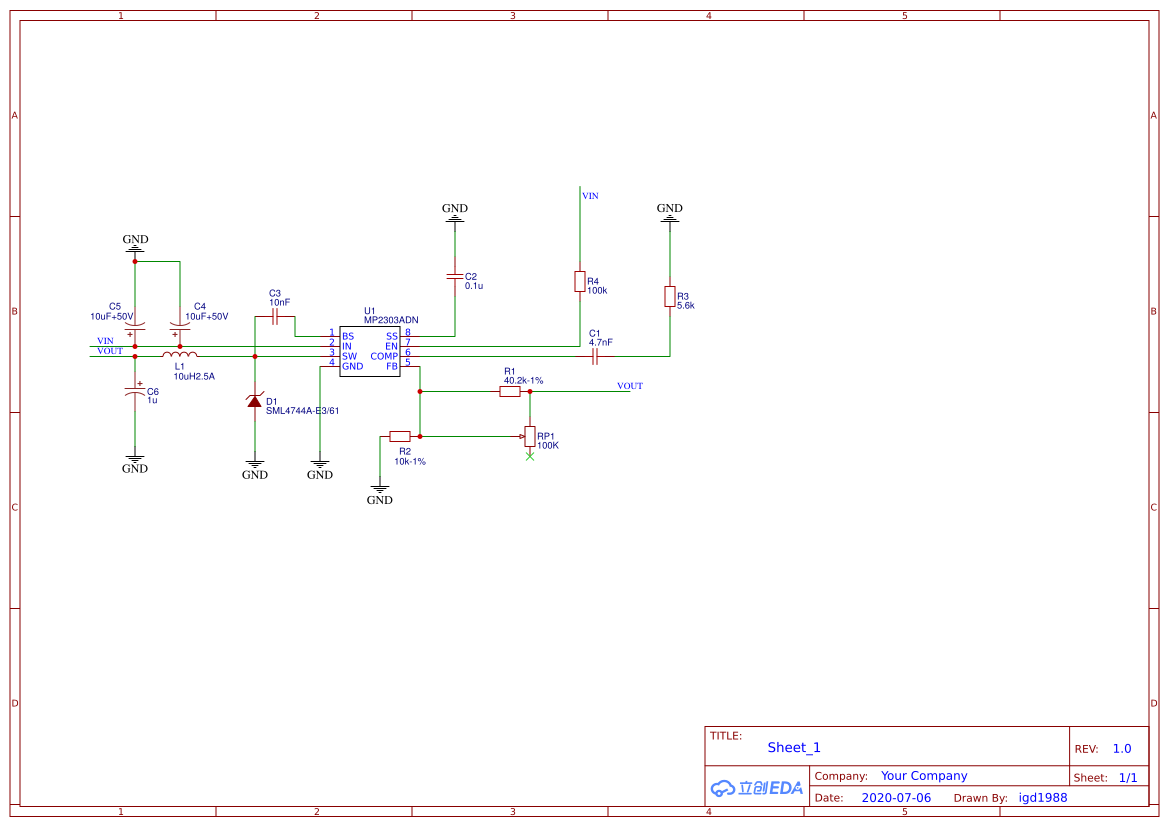
Task: Select the U1 MP2303ADN chip body
Action: click(x=370, y=351)
